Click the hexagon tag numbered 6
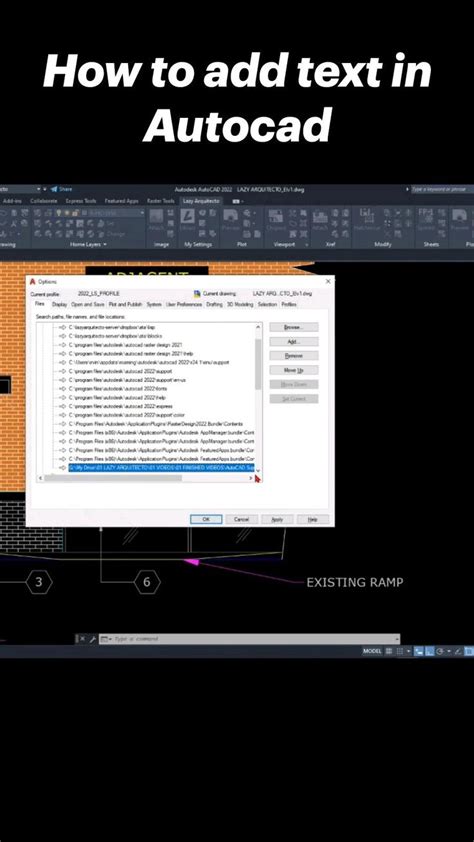This screenshot has width=474, height=842. click(x=147, y=582)
